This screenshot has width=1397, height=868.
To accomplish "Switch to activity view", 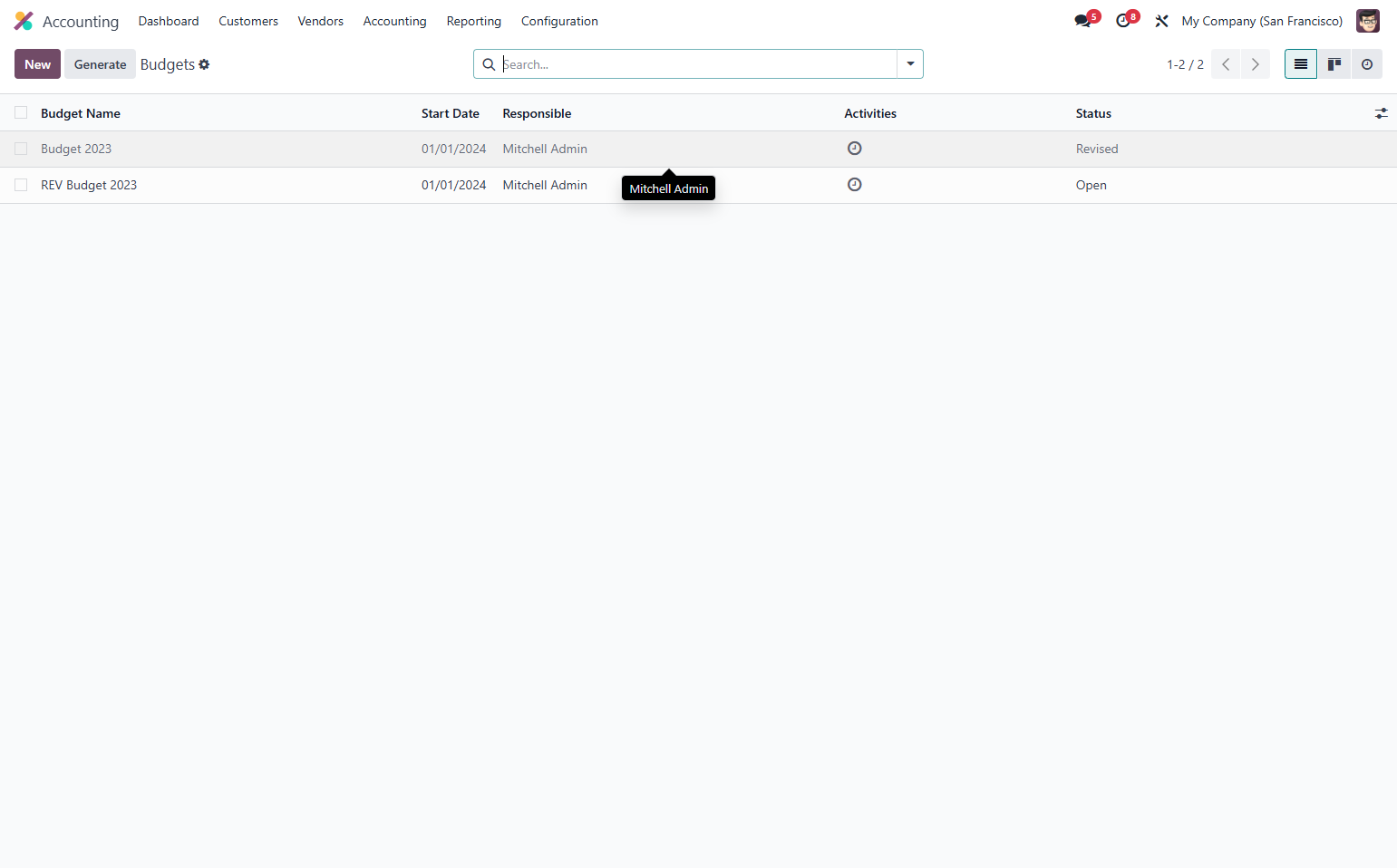I will (1367, 64).
